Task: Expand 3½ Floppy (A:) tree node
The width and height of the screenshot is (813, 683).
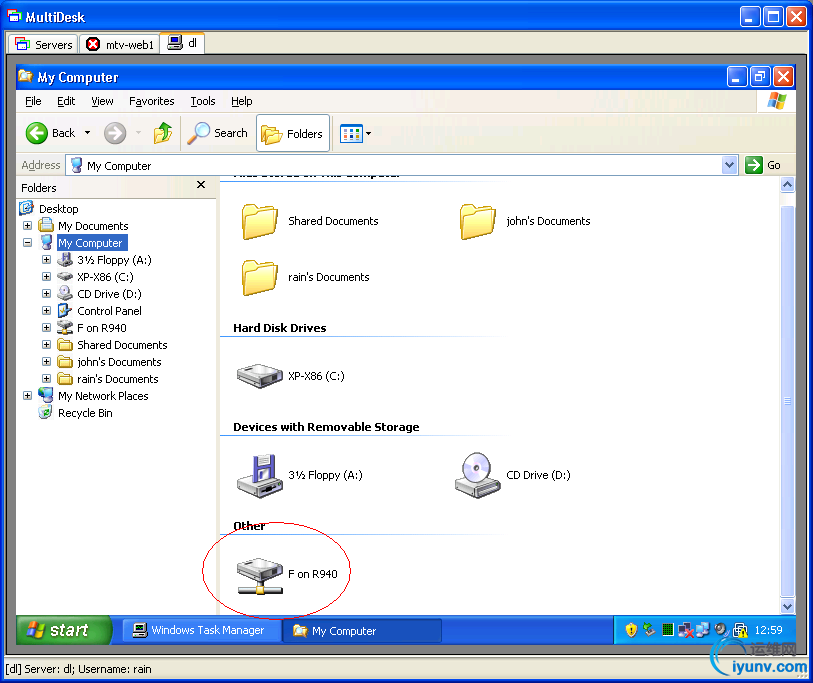Action: tap(46, 259)
